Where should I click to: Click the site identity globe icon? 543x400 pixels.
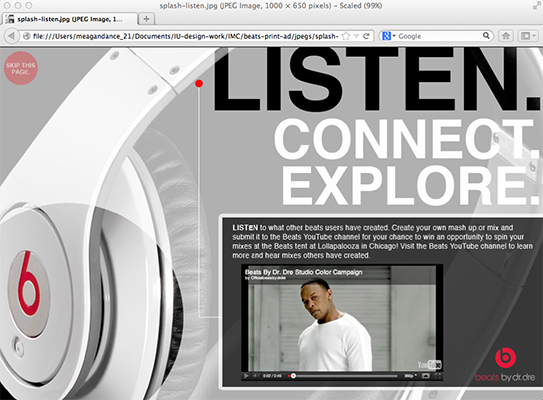(26, 36)
